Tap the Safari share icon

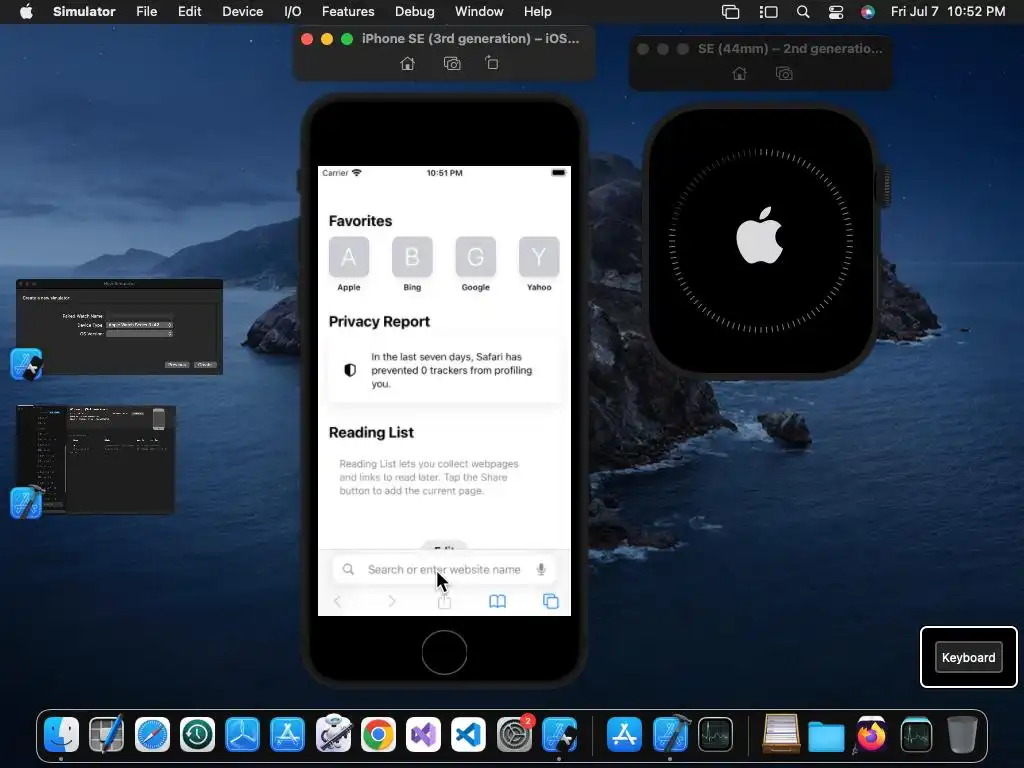(x=444, y=600)
